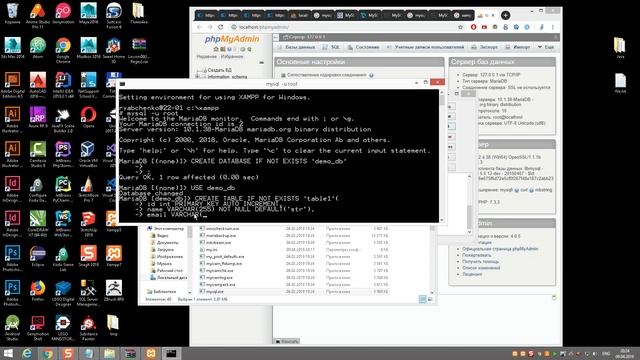Launch CorelDRAW X7 desktop shortcut
This screenshot has height=360, width=640.
[38, 224]
